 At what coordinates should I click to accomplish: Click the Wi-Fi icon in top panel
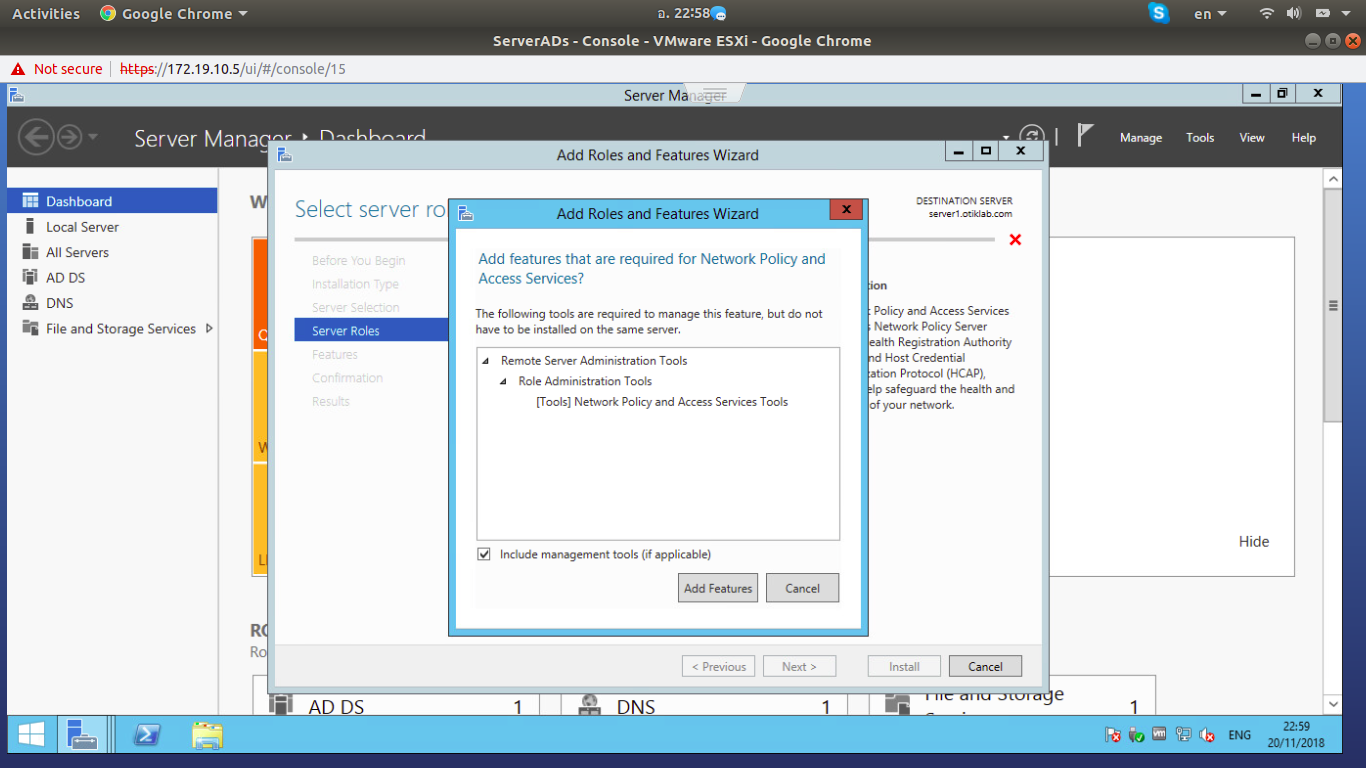[x=1267, y=13]
